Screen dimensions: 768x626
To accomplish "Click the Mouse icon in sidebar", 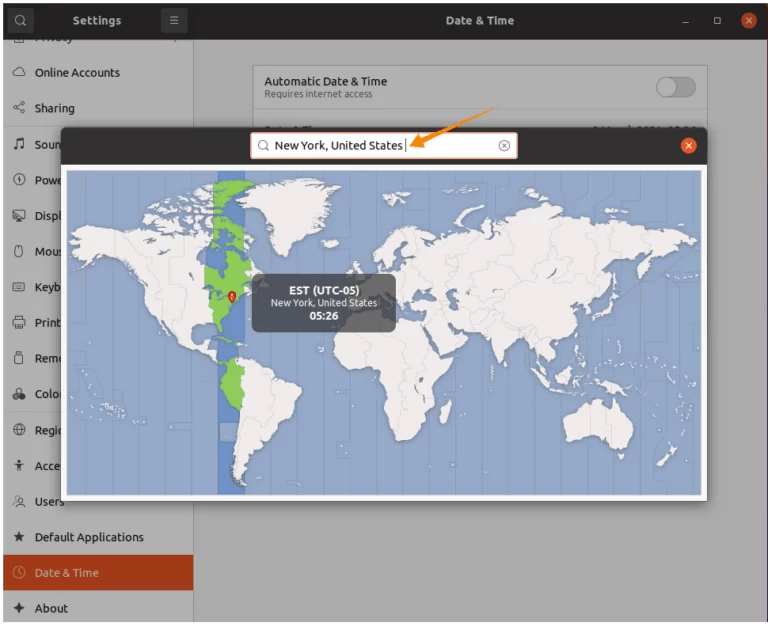I will (x=19, y=251).
